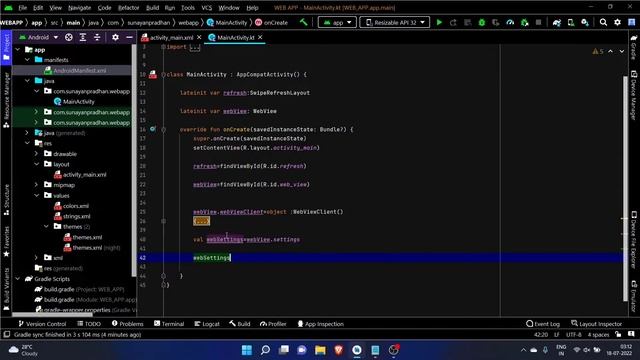Viewport: 640px width, 360px height.
Task: Open Windows taskbar search
Action: click(265, 350)
